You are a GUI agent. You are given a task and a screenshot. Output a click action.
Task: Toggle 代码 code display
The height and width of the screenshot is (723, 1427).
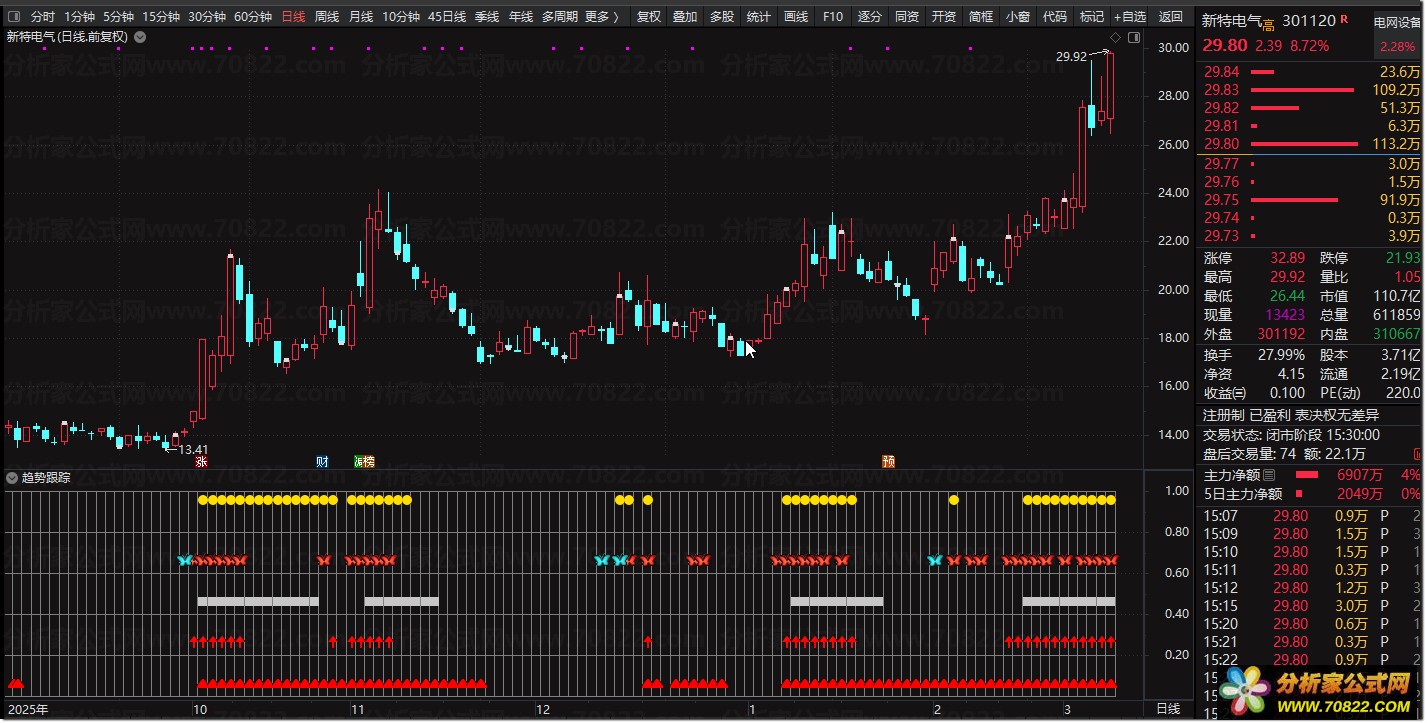pos(1055,17)
